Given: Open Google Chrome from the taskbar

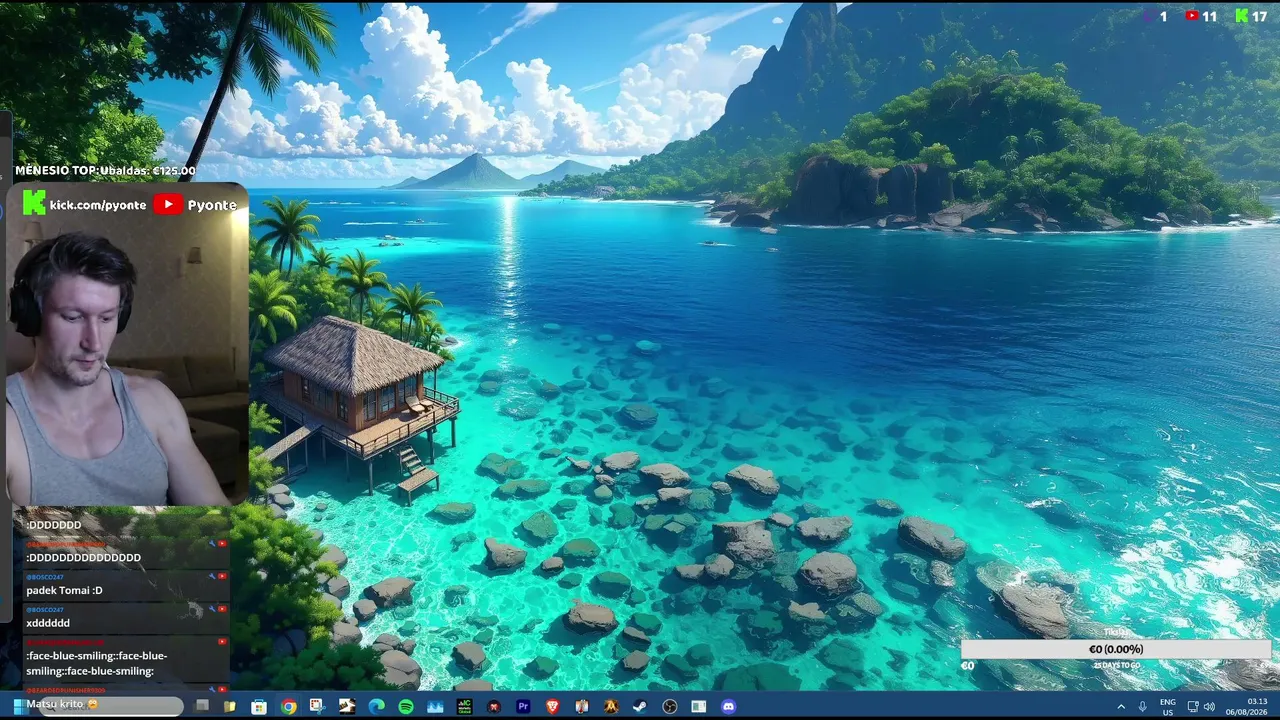Looking at the screenshot, I should 289,706.
